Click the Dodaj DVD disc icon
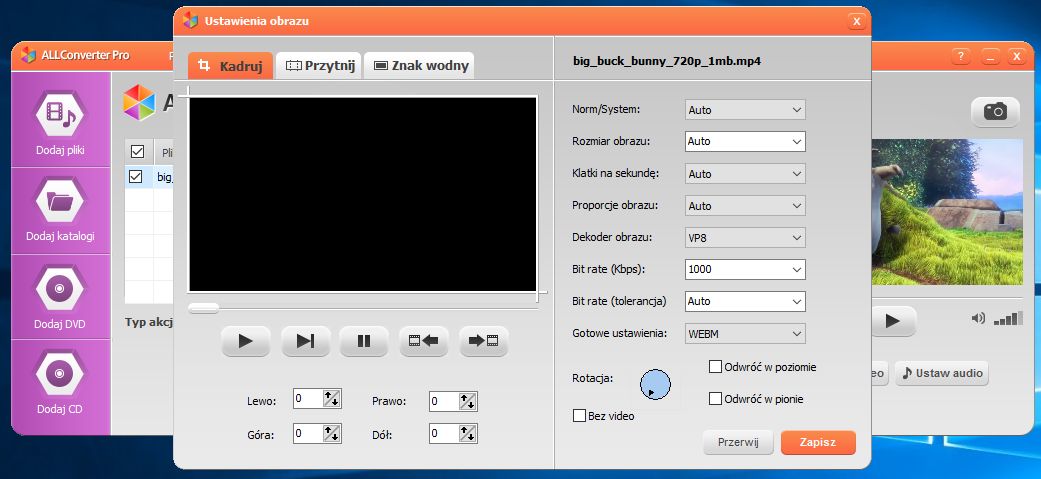Viewport: 1041px width, 479px height. click(60, 288)
